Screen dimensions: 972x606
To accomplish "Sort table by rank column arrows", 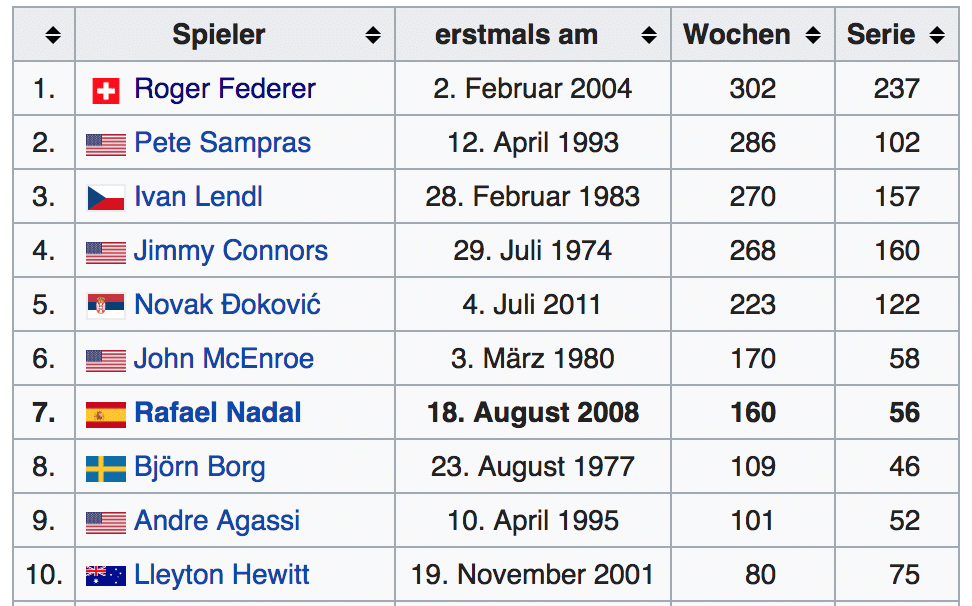I will [53, 35].
